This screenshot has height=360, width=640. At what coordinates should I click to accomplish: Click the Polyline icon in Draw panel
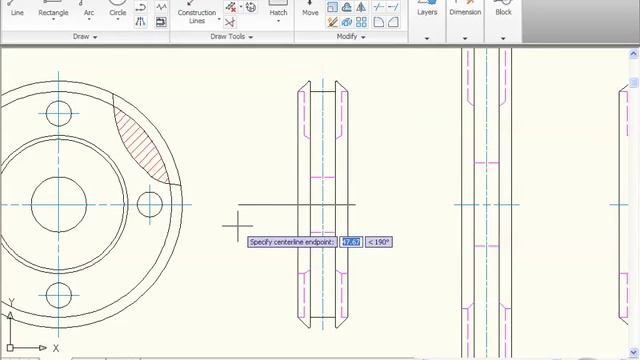coord(141,7)
